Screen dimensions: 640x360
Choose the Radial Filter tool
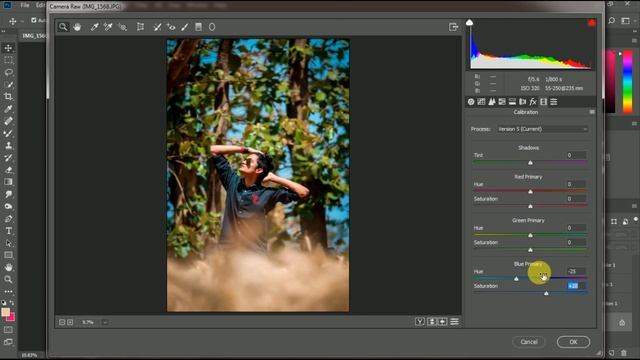(x=212, y=27)
